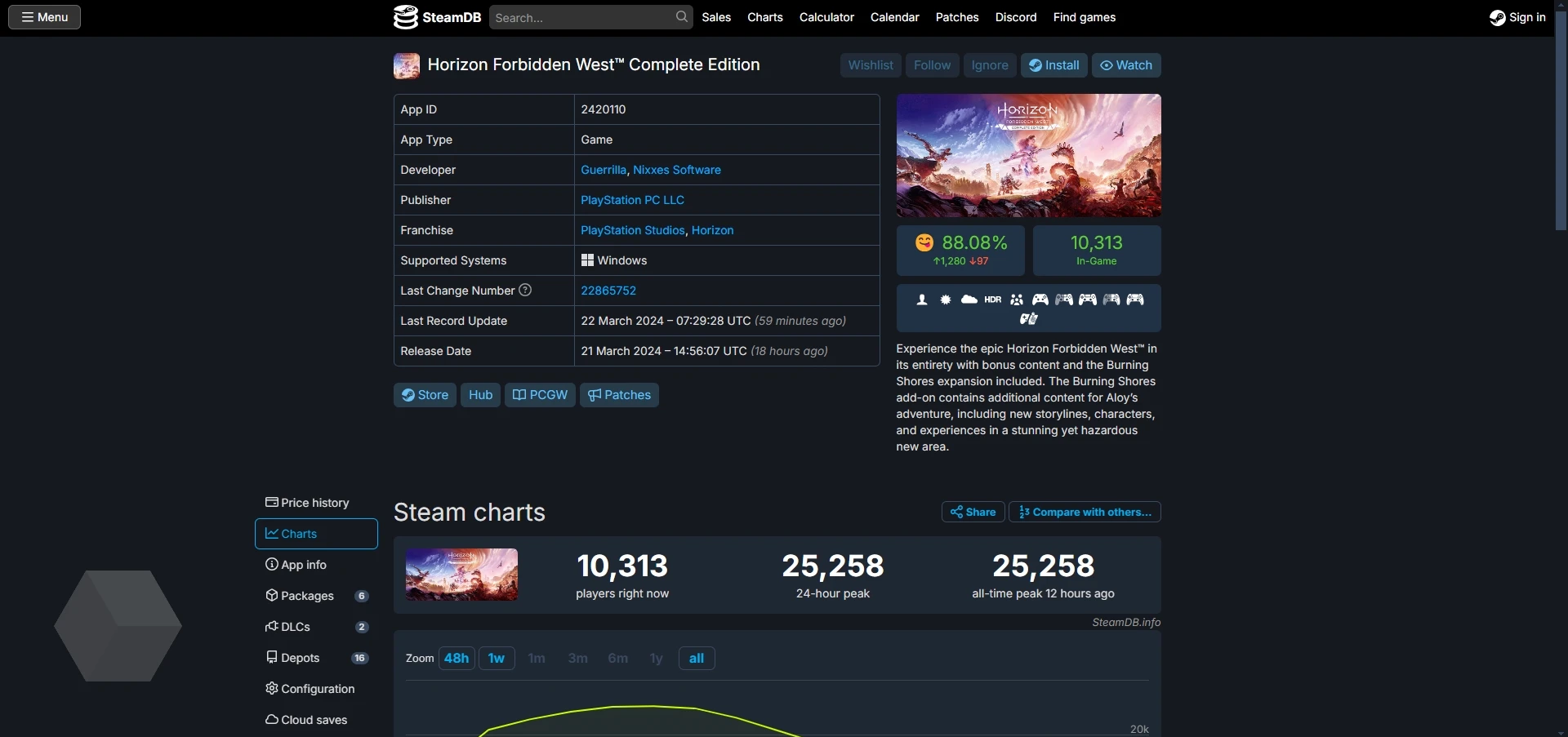The height and width of the screenshot is (737, 1568).
Task: Click Compare with others button
Action: click(1085, 512)
